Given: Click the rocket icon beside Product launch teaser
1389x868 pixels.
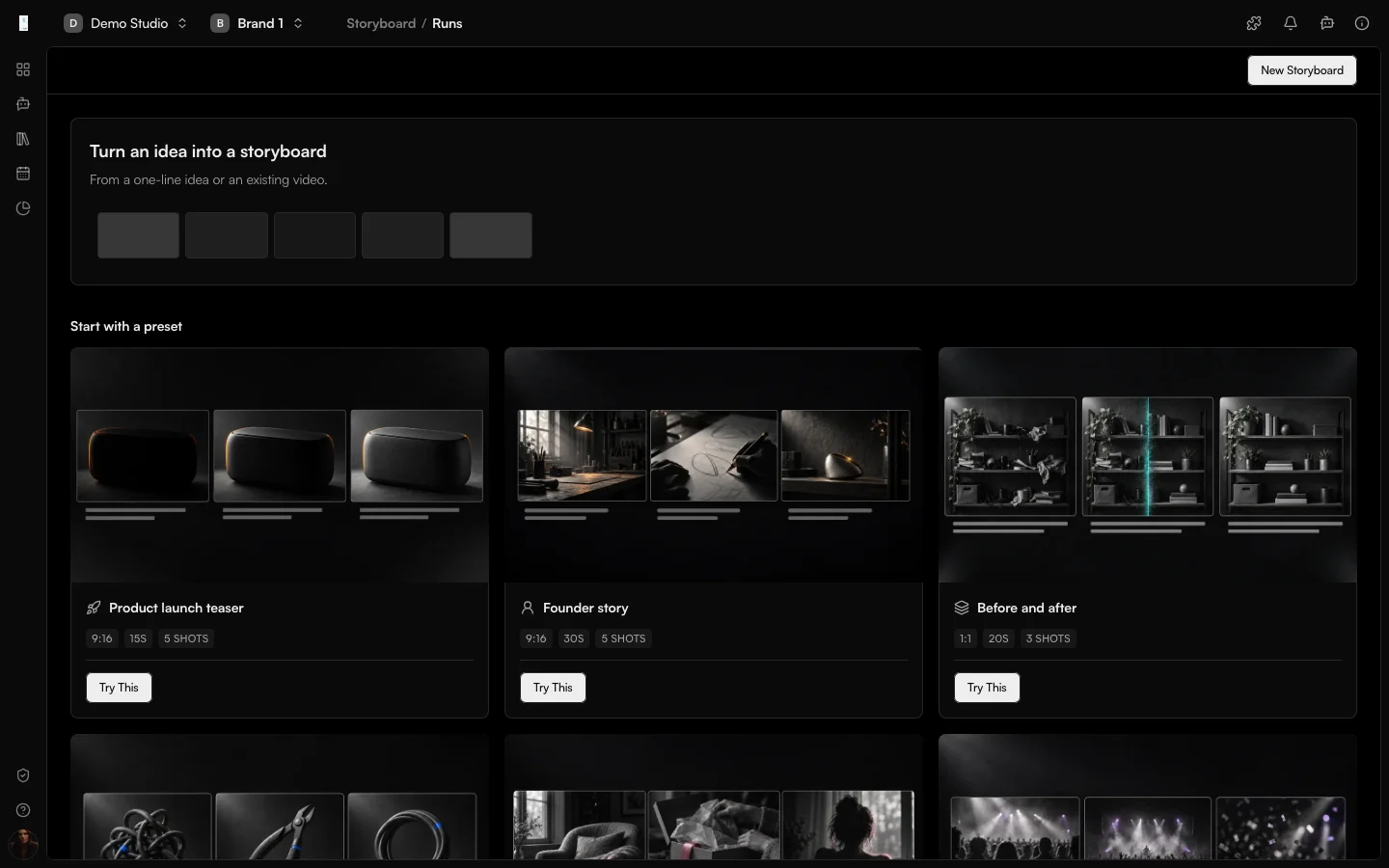Looking at the screenshot, I should 94,608.
